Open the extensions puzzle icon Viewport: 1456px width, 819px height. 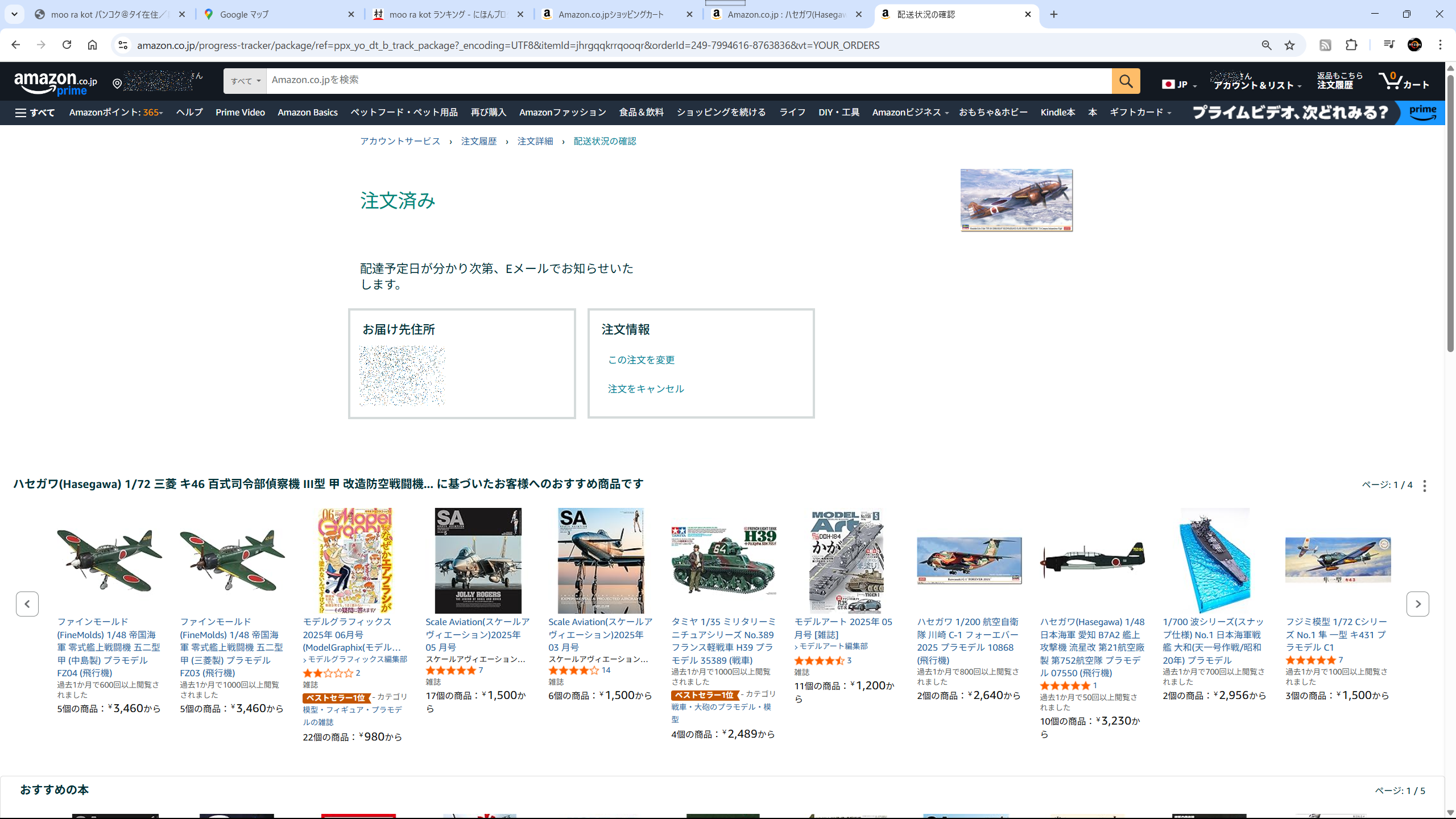click(x=1351, y=45)
